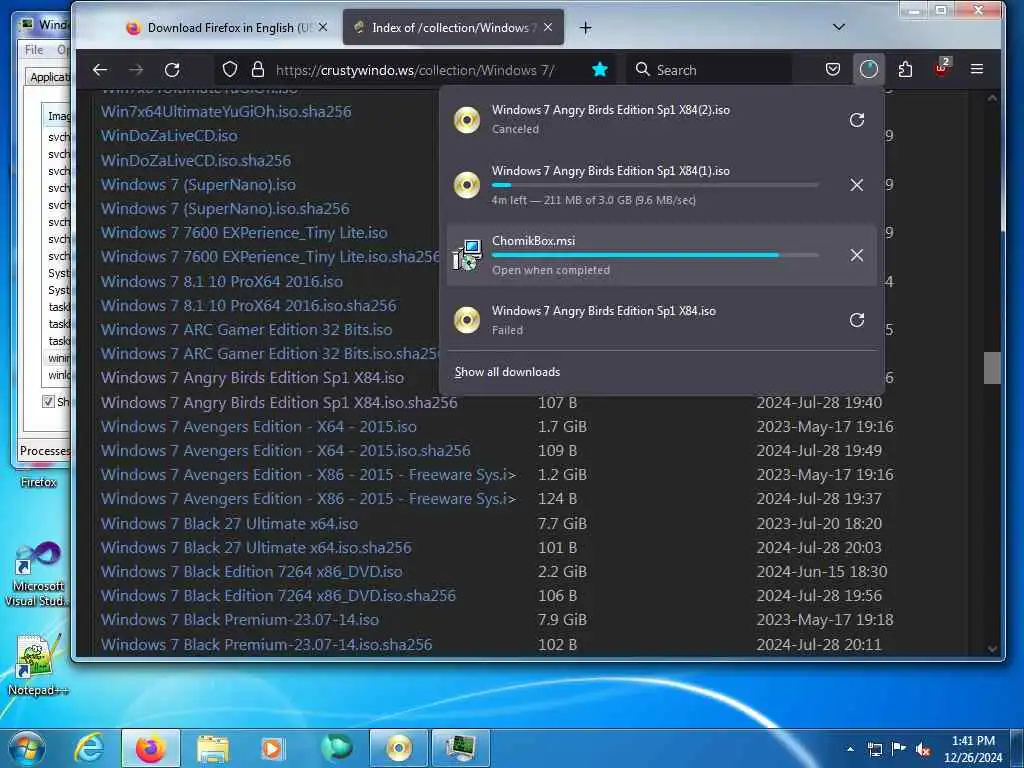Open Windows 7 Black Premium-23.07-14.iso link

tap(240, 620)
